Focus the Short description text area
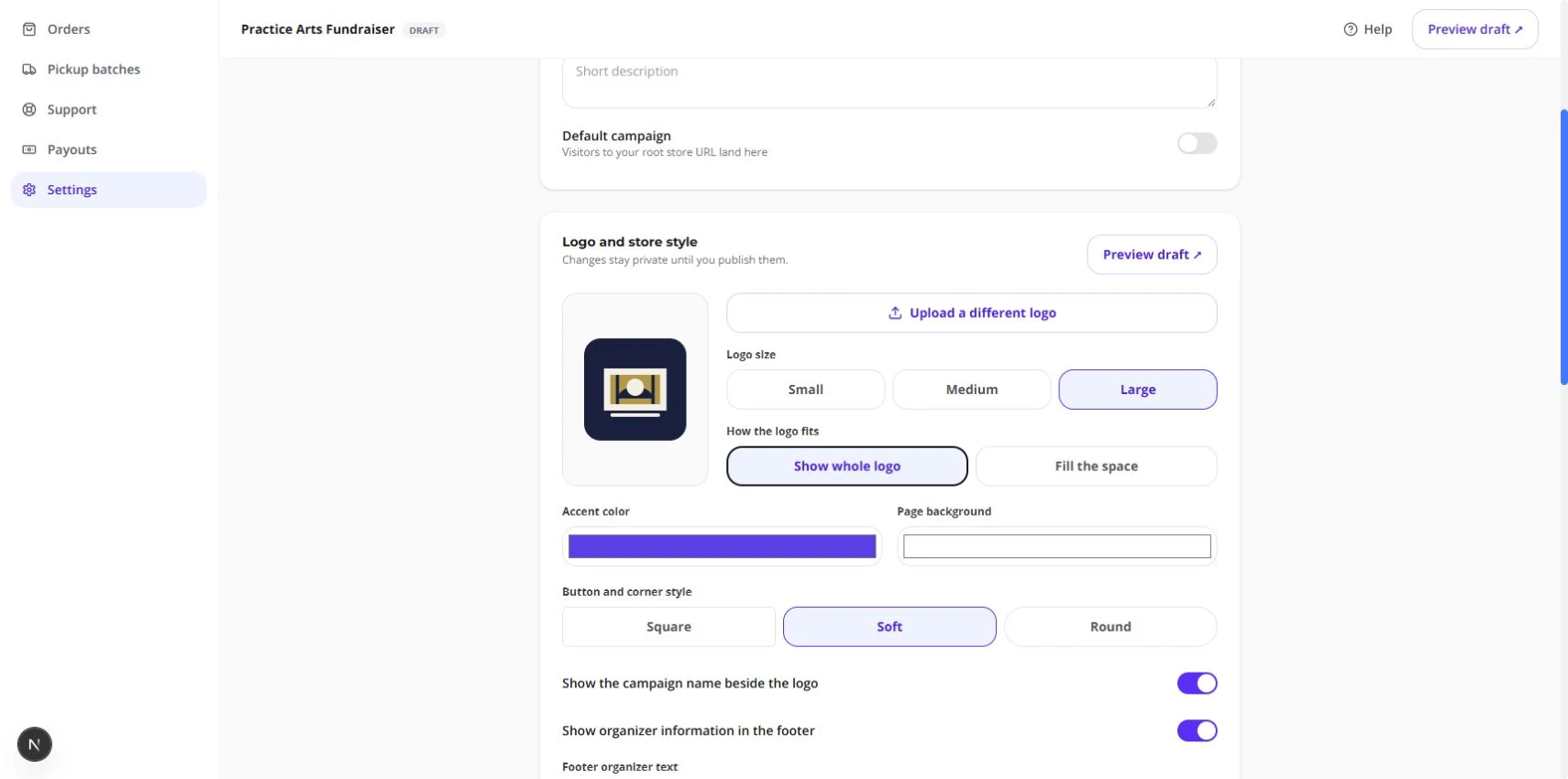The height and width of the screenshot is (779, 1568). pyautogui.click(x=889, y=82)
